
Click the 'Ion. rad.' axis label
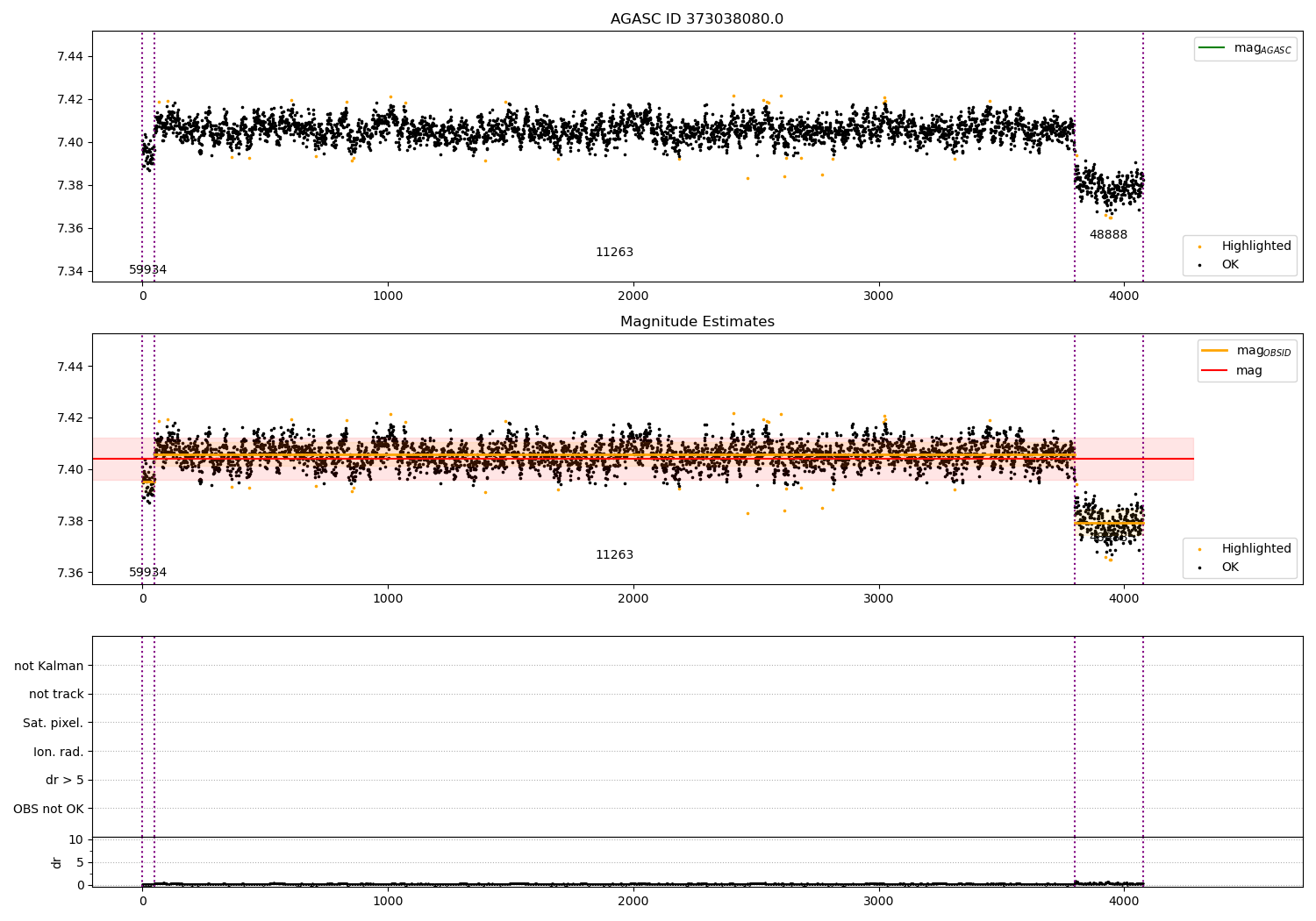(x=59, y=753)
